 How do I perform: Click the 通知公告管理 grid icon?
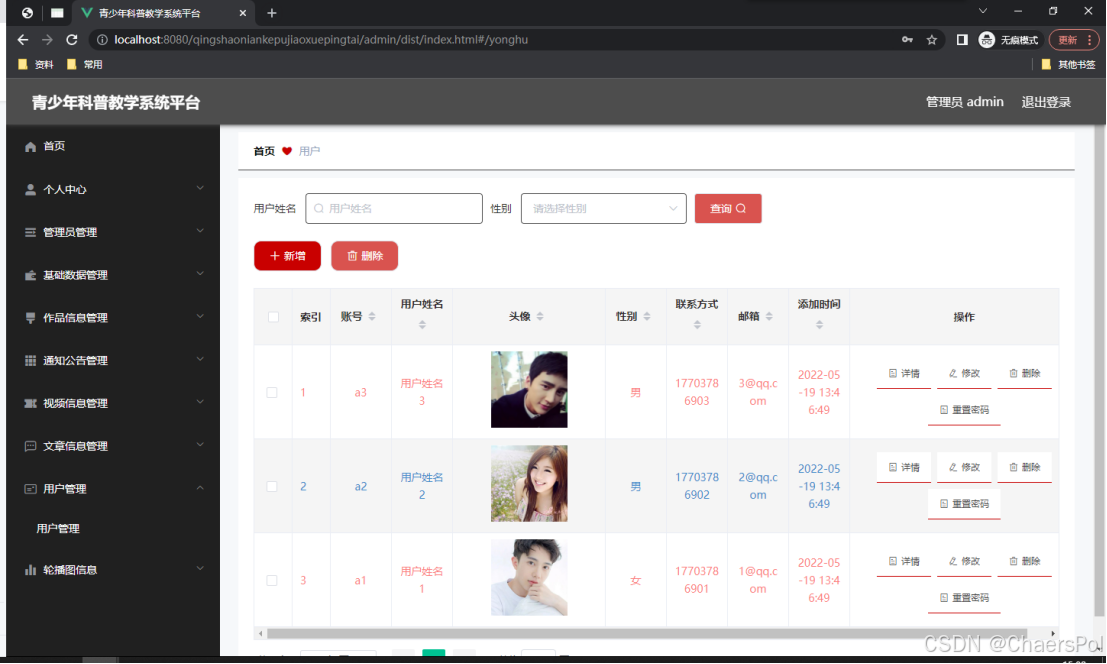point(30,361)
